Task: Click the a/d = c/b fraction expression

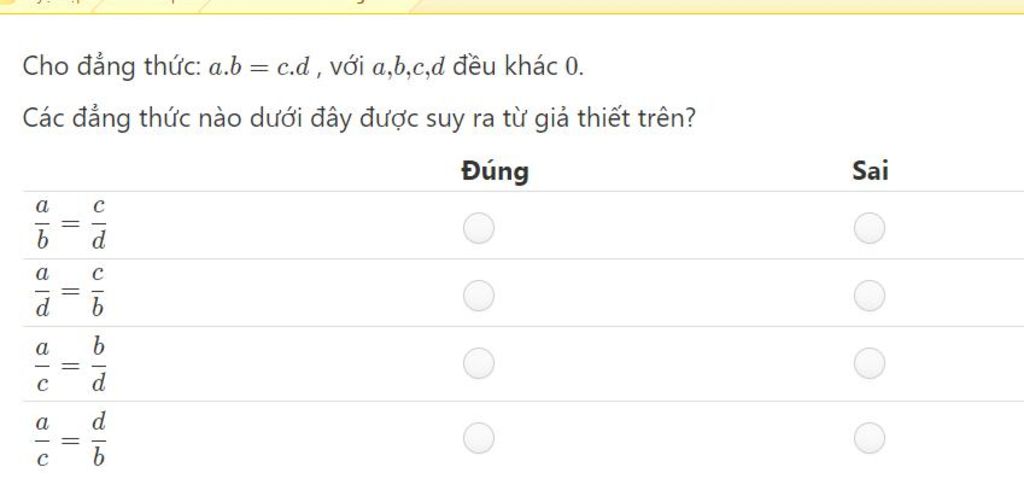Action: click(71, 292)
